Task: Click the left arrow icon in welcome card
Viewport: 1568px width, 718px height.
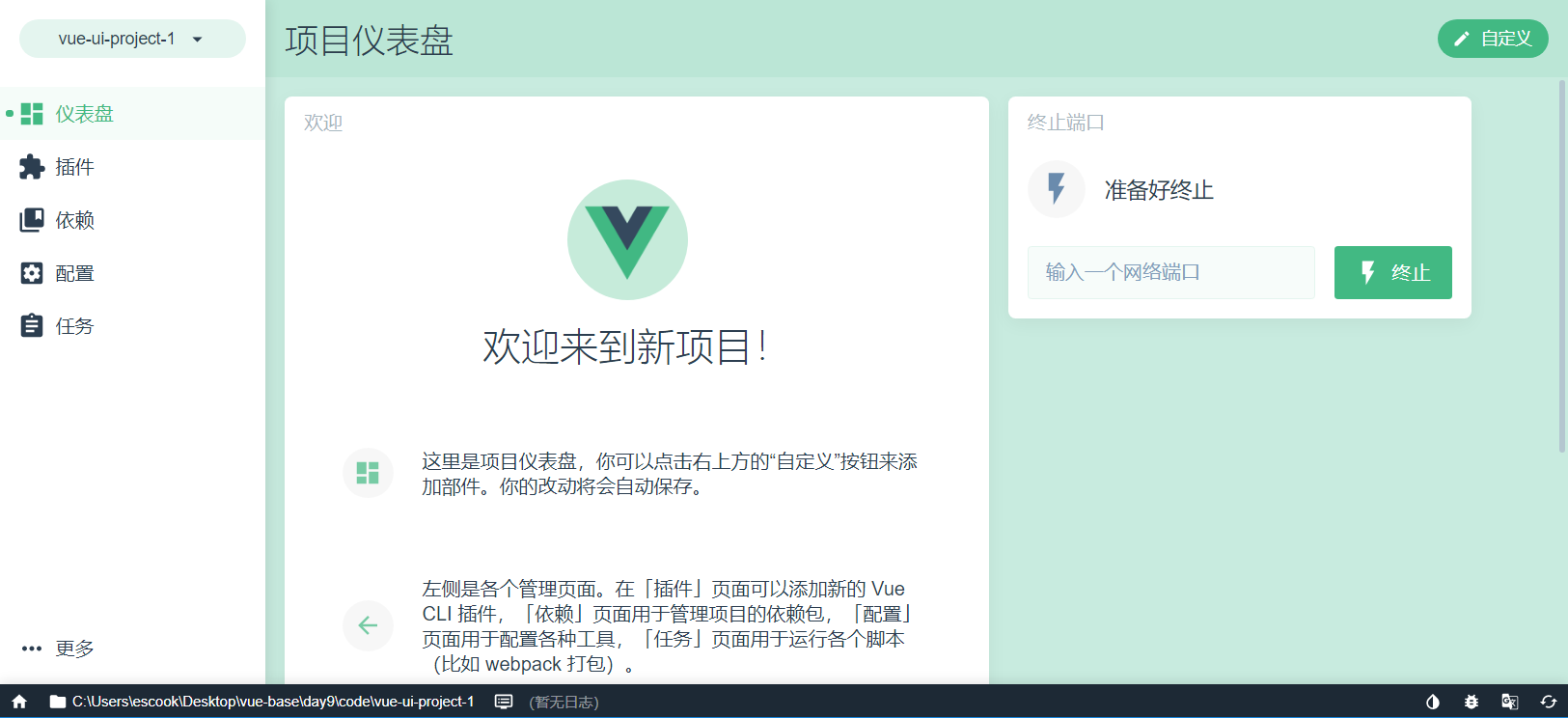Action: coord(368,625)
